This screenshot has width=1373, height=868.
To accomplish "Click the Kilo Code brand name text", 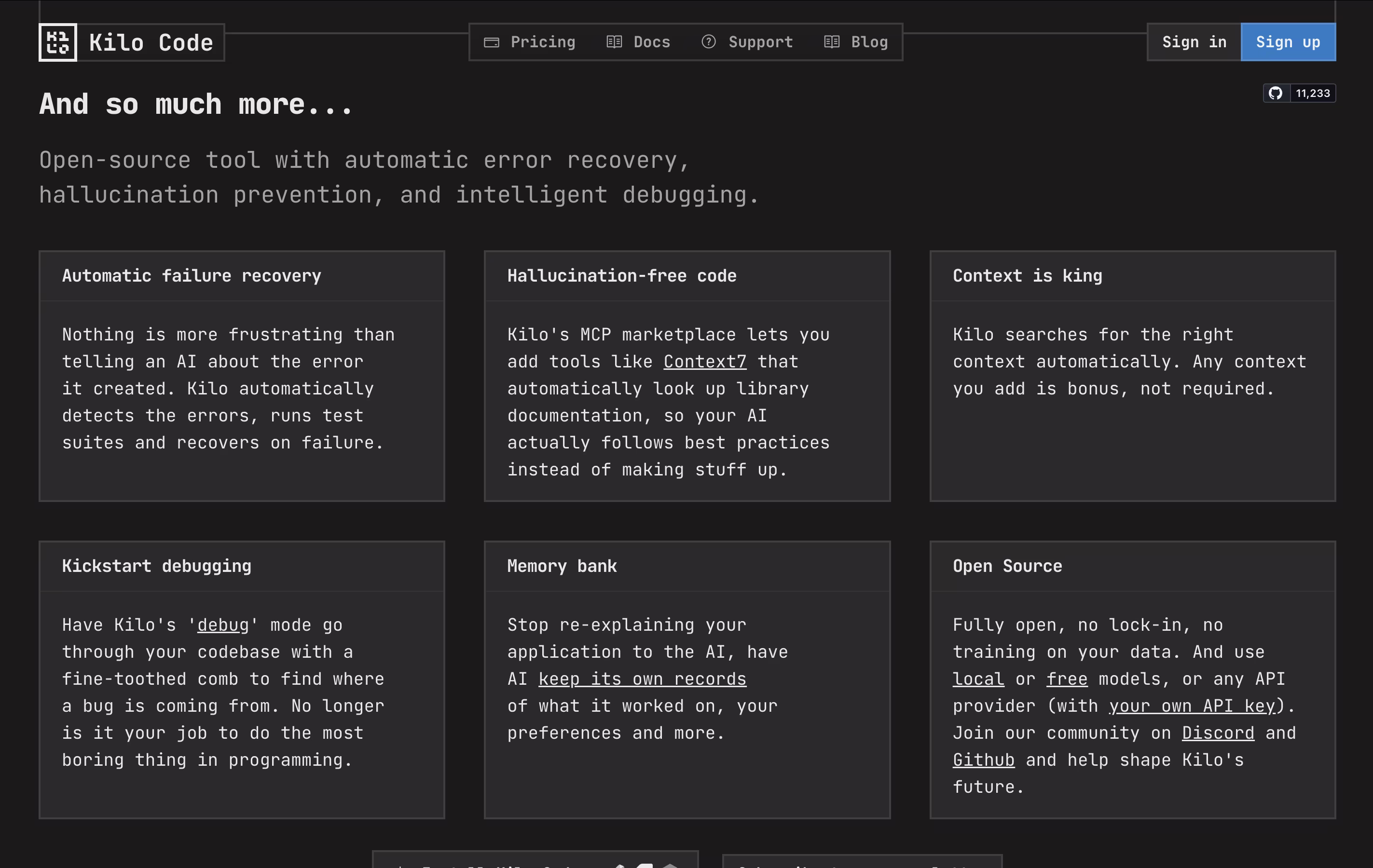I will click(x=151, y=43).
